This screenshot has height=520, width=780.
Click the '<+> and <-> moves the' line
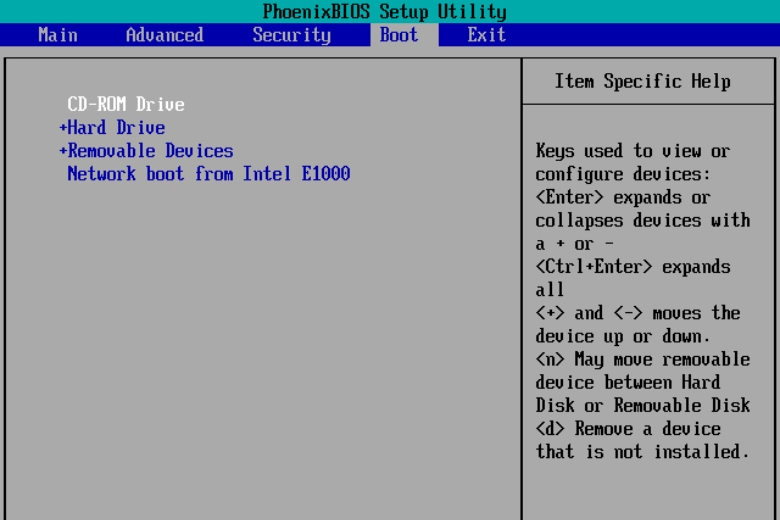(x=638, y=313)
